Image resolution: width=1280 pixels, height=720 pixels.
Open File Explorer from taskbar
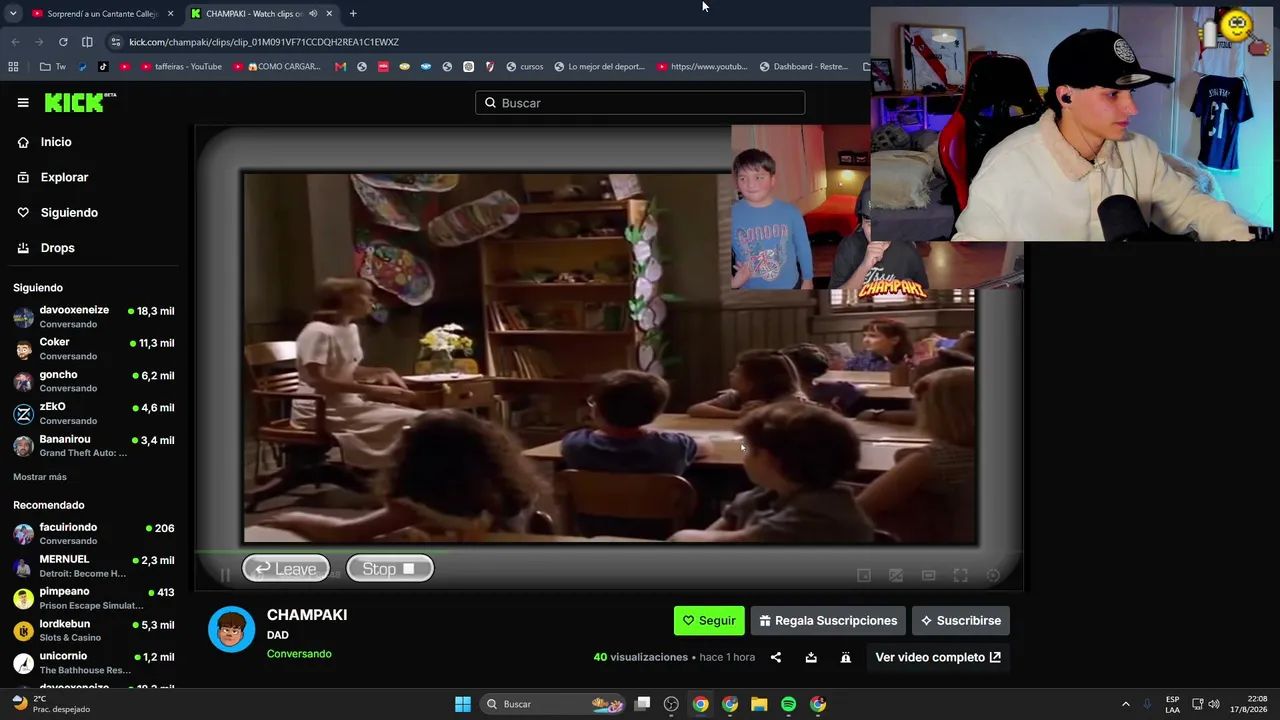(759, 704)
